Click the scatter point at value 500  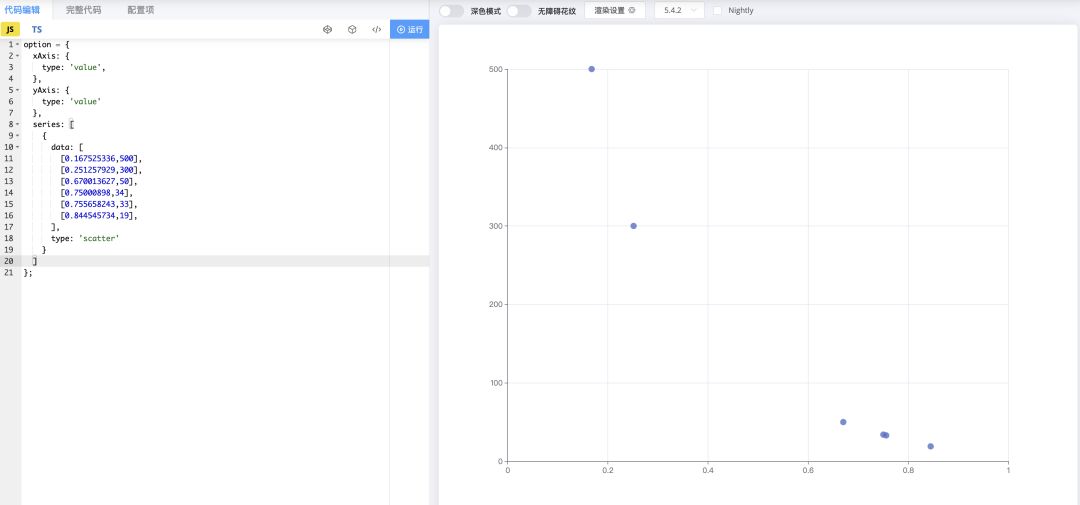[591, 69]
